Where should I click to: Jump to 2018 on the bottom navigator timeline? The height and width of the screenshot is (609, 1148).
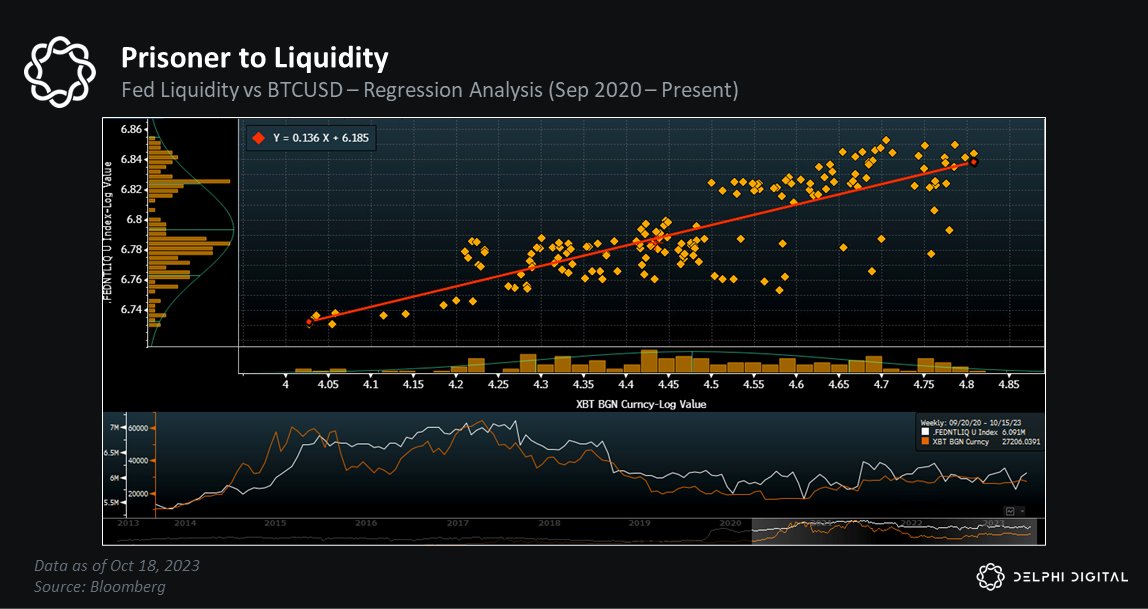[x=549, y=523]
